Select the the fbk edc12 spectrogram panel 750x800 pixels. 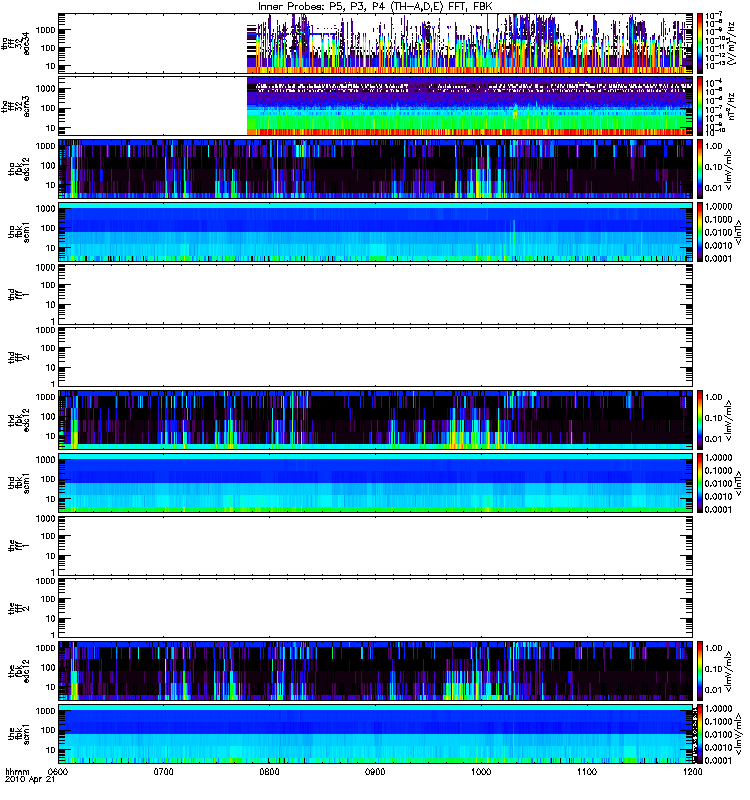[x=375, y=671]
